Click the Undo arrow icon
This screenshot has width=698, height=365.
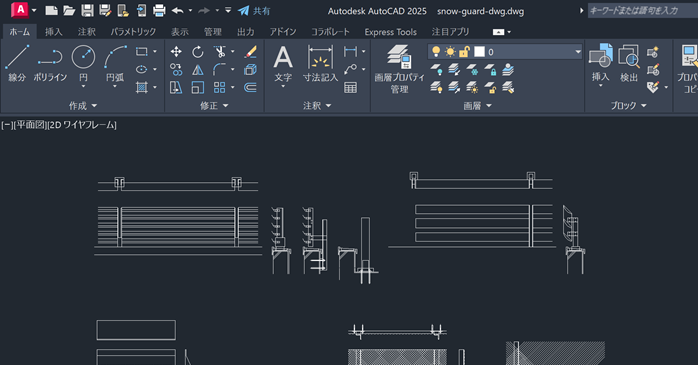point(178,10)
